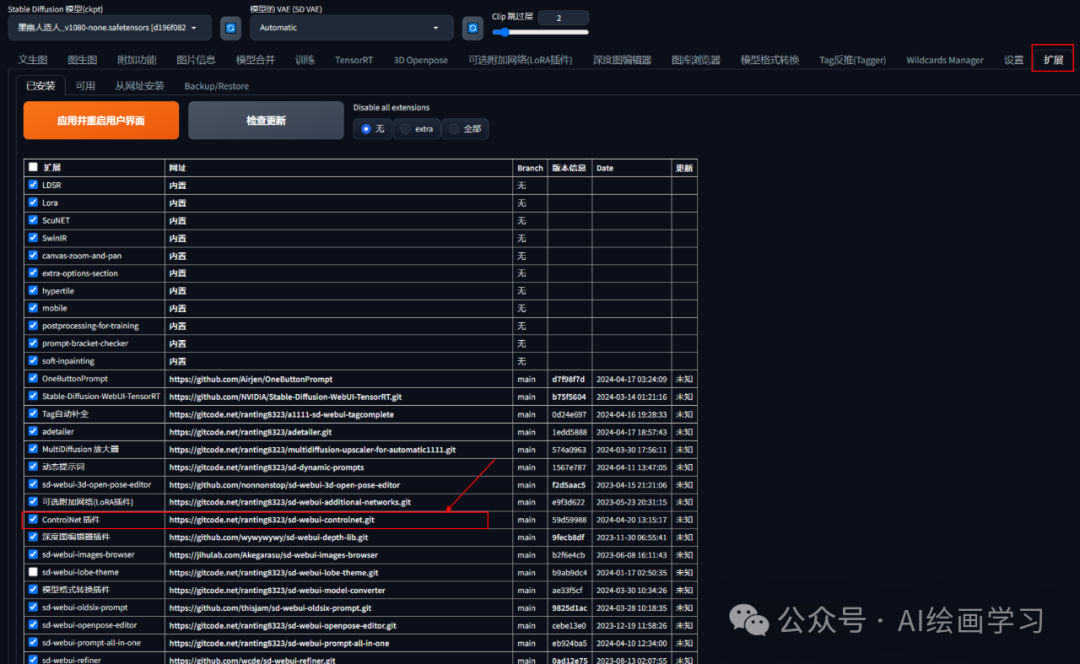1080x664 pixels.
Task: Open the sd-webui-controlnet.git URL
Action: (x=271, y=520)
